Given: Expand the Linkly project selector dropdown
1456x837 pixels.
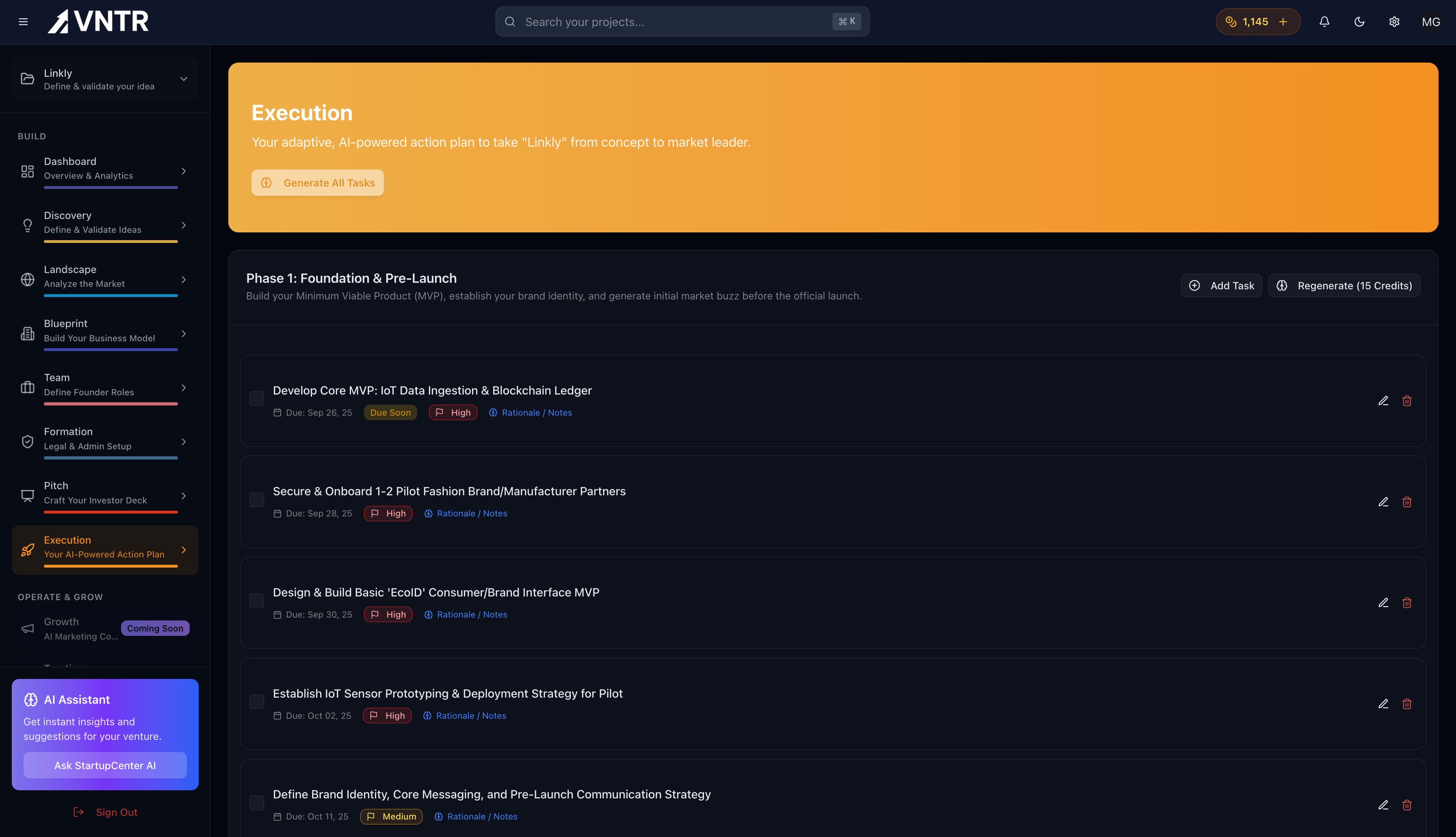Looking at the screenshot, I should tap(183, 79).
